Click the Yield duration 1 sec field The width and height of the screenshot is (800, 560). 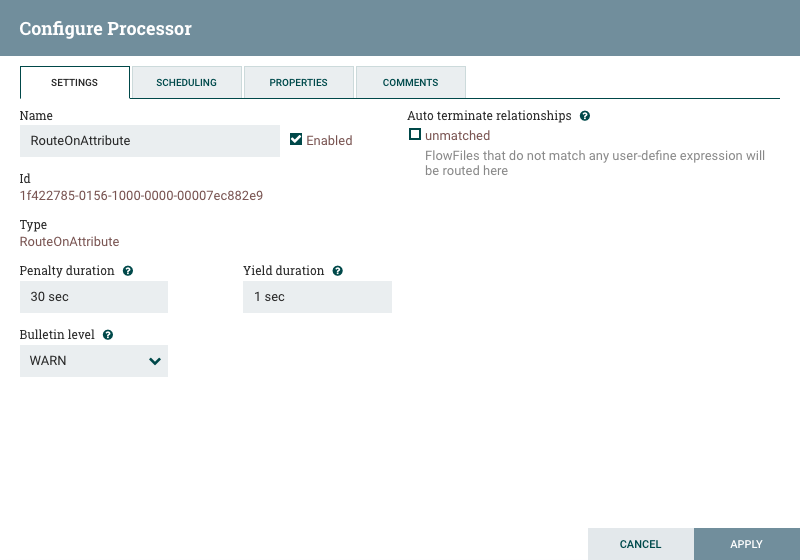317,297
